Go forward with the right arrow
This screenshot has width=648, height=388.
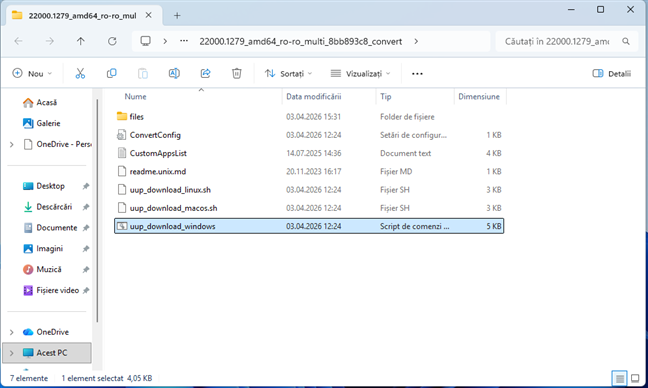pyautogui.click(x=50, y=41)
